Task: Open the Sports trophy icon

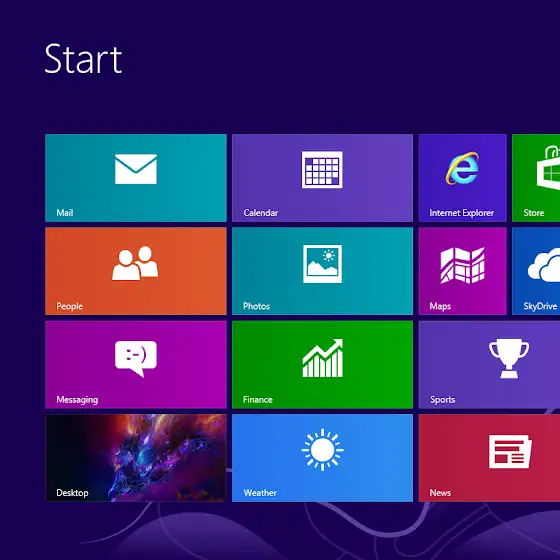Action: (x=509, y=358)
